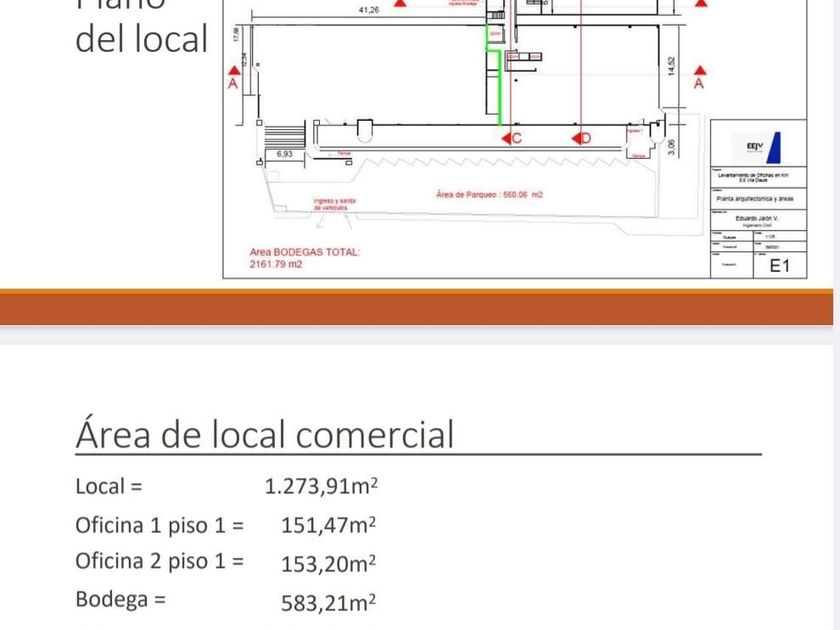The height and width of the screenshot is (630, 840).
Task: Select the Local area value 1.273,91m²
Action: coord(321,487)
